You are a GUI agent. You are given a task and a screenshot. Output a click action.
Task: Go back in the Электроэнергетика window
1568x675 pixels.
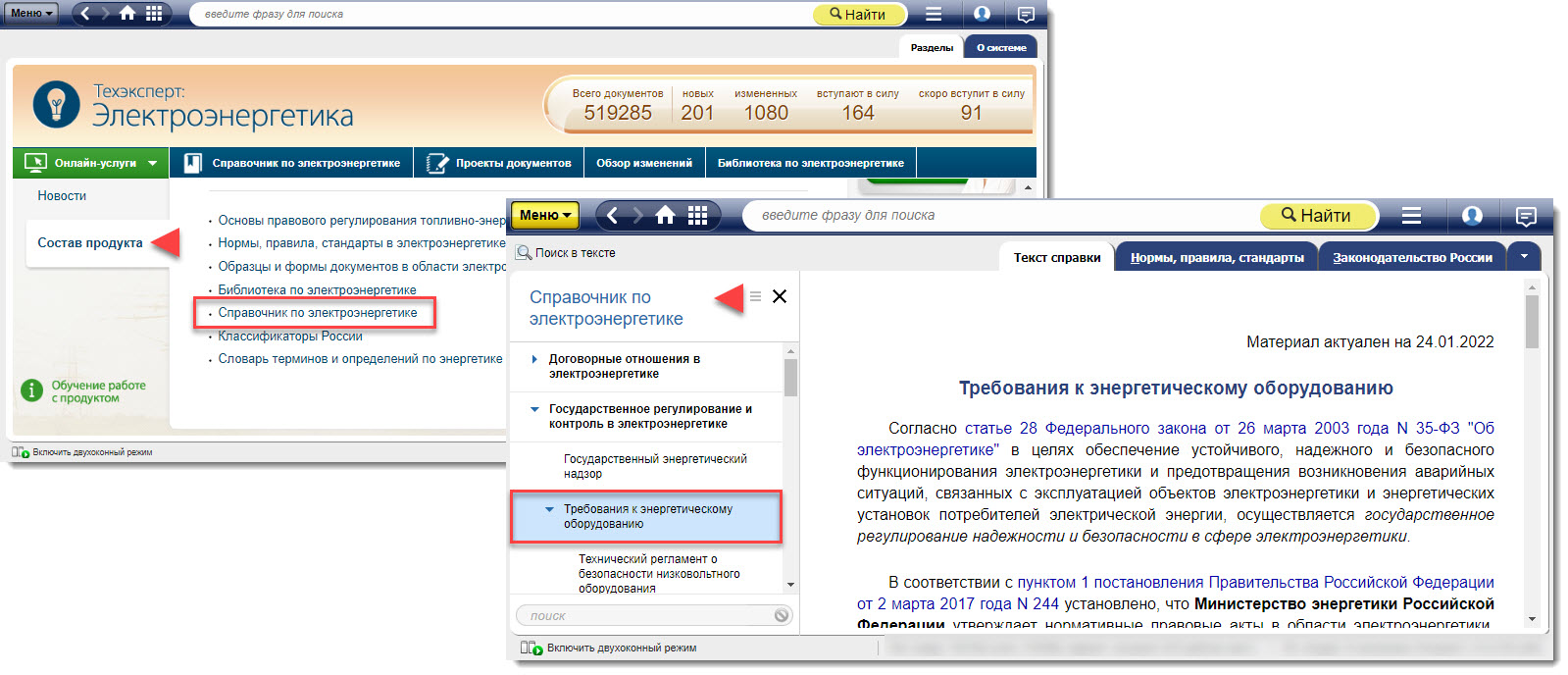point(84,14)
